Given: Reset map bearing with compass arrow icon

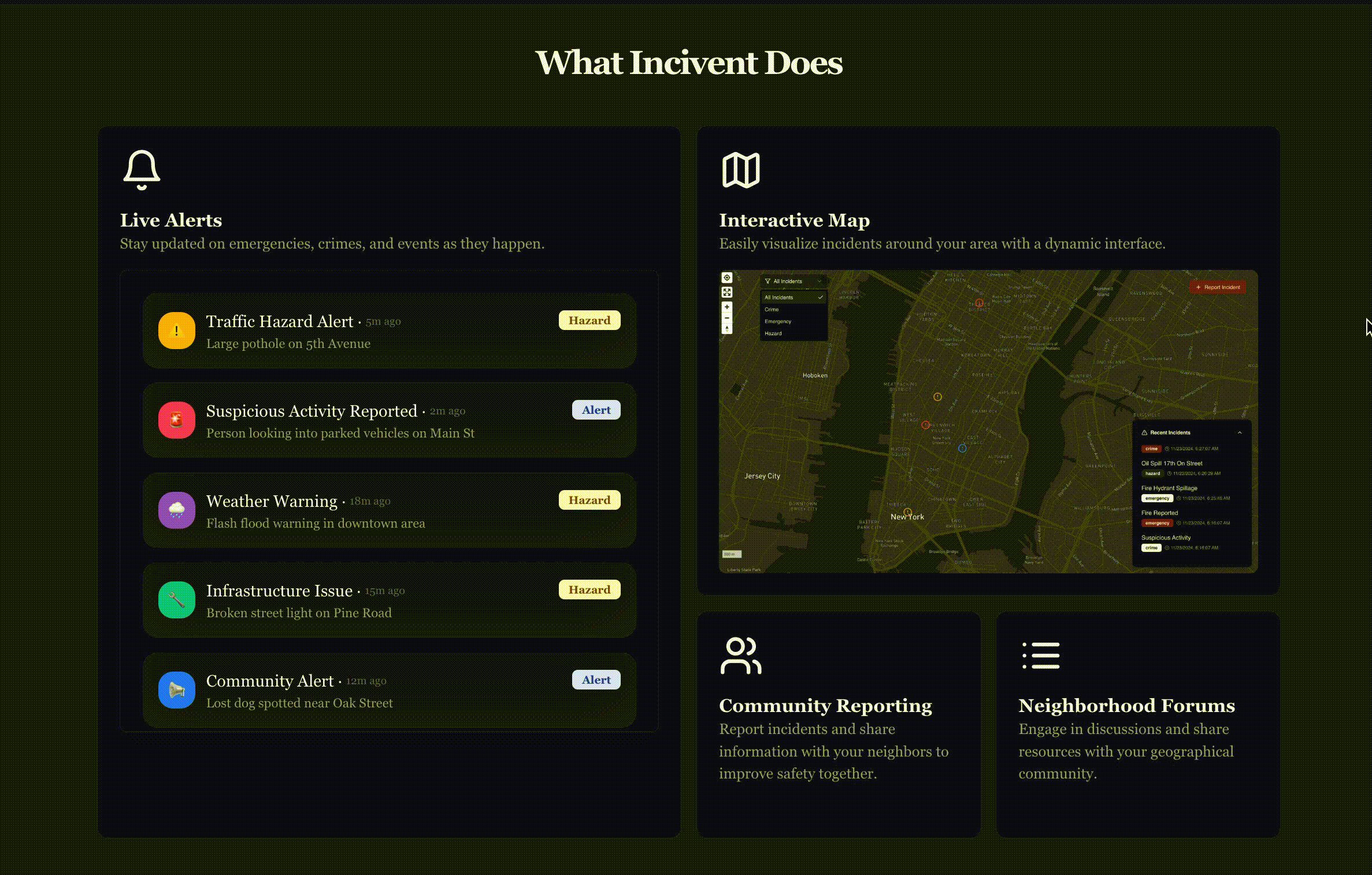Looking at the screenshot, I should [x=727, y=328].
